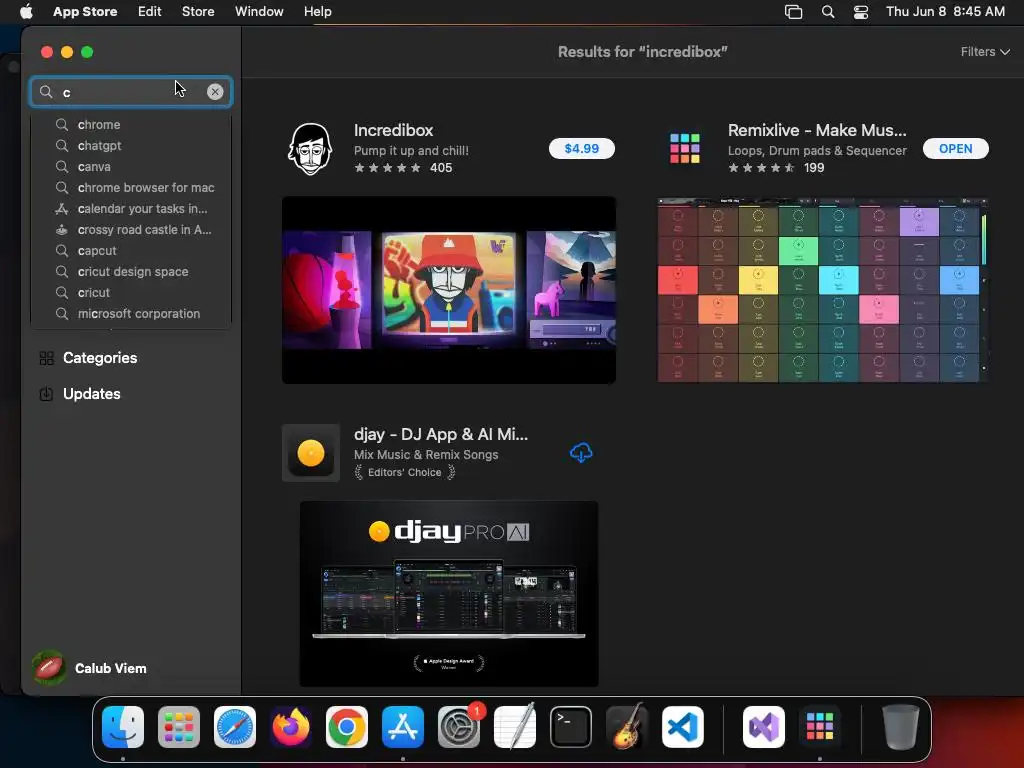The width and height of the screenshot is (1024, 768).
Task: Pick "microsoft corporation" suggestion
Action: [x=131, y=313]
